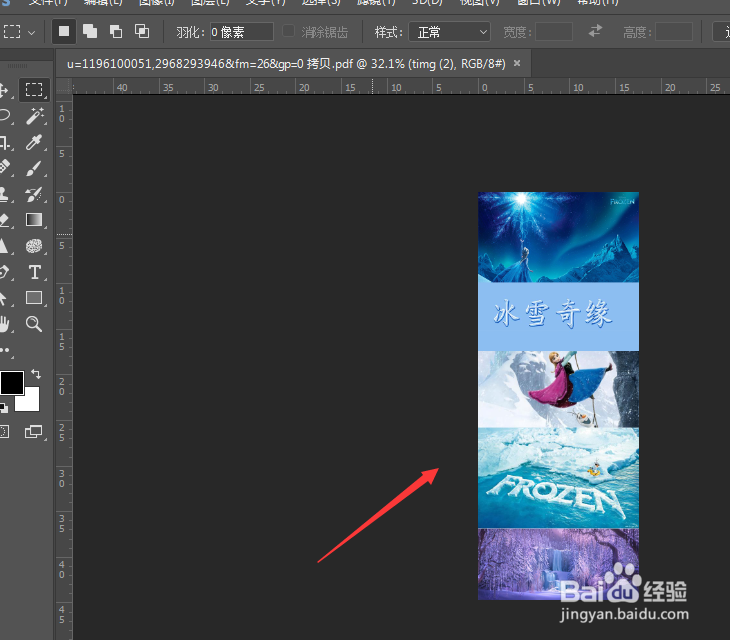The image size is (730, 640).
Task: Click the purple forest image on the canvas
Action: (x=558, y=564)
